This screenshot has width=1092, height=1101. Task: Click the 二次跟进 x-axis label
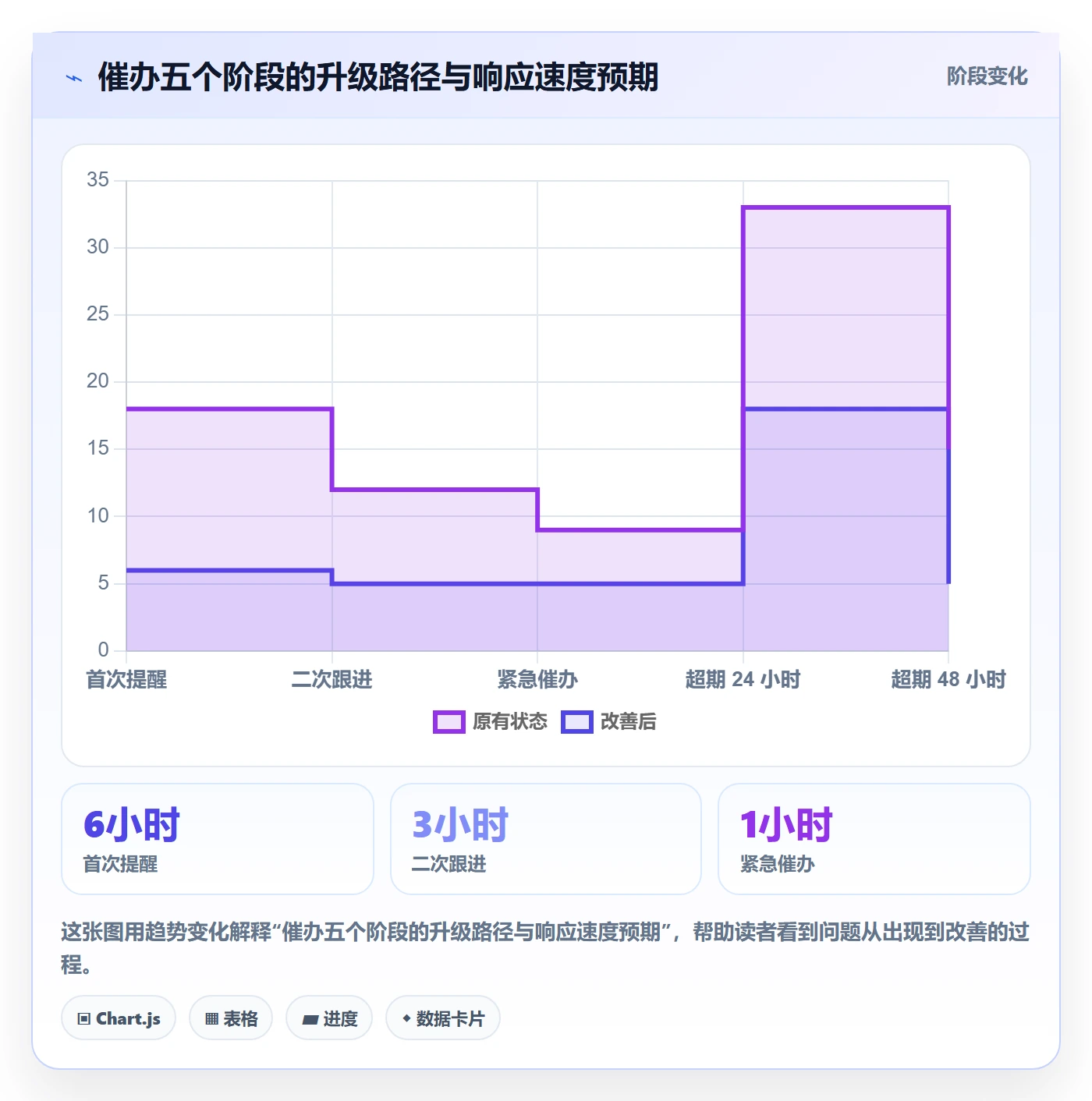coord(331,680)
